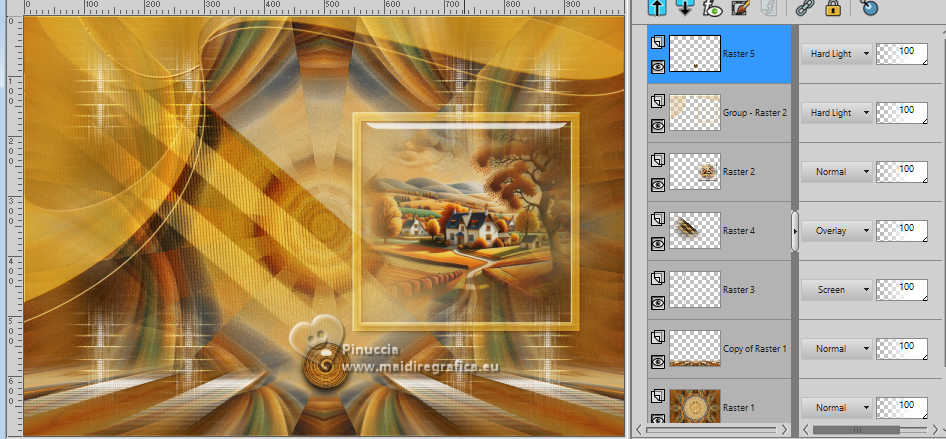
Task: Hide the Raster 3 layer
Action: 658,303
